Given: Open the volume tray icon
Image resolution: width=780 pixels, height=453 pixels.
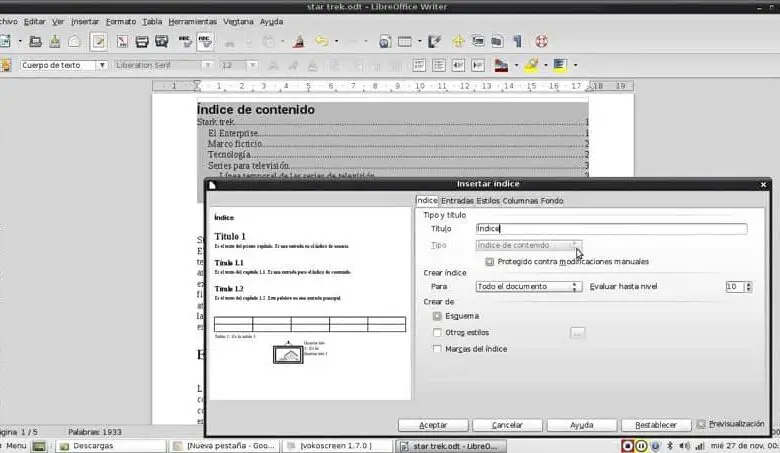Looking at the screenshot, I should (x=684, y=446).
